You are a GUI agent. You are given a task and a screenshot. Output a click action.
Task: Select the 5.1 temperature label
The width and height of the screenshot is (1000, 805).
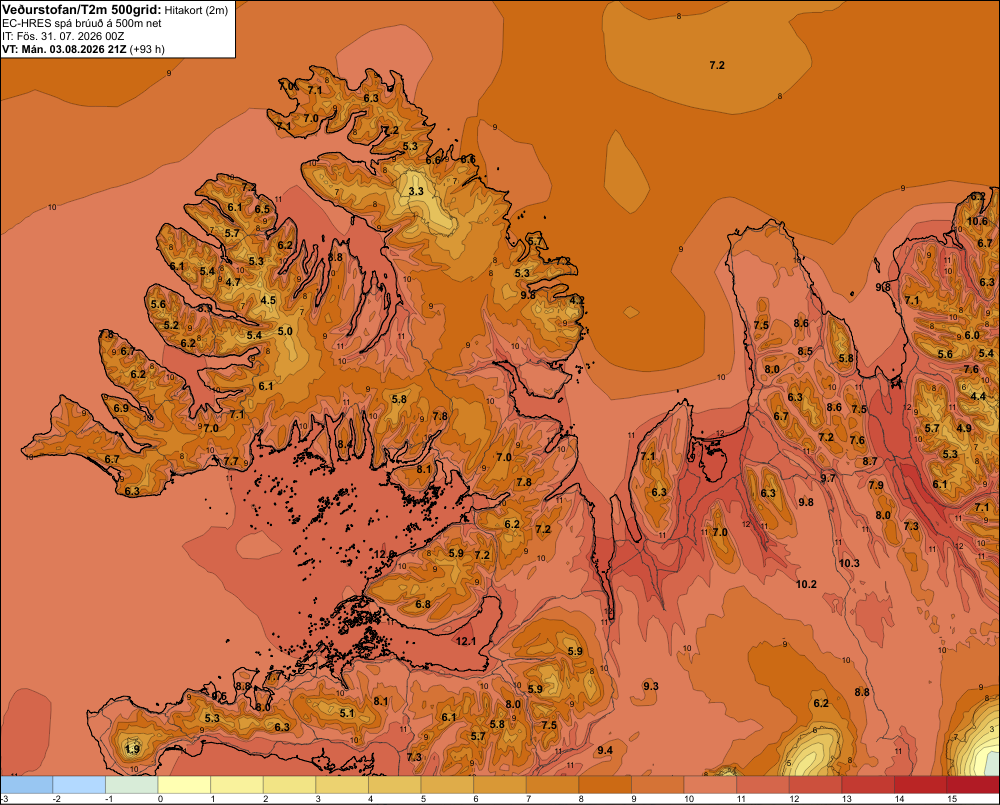[x=347, y=713]
